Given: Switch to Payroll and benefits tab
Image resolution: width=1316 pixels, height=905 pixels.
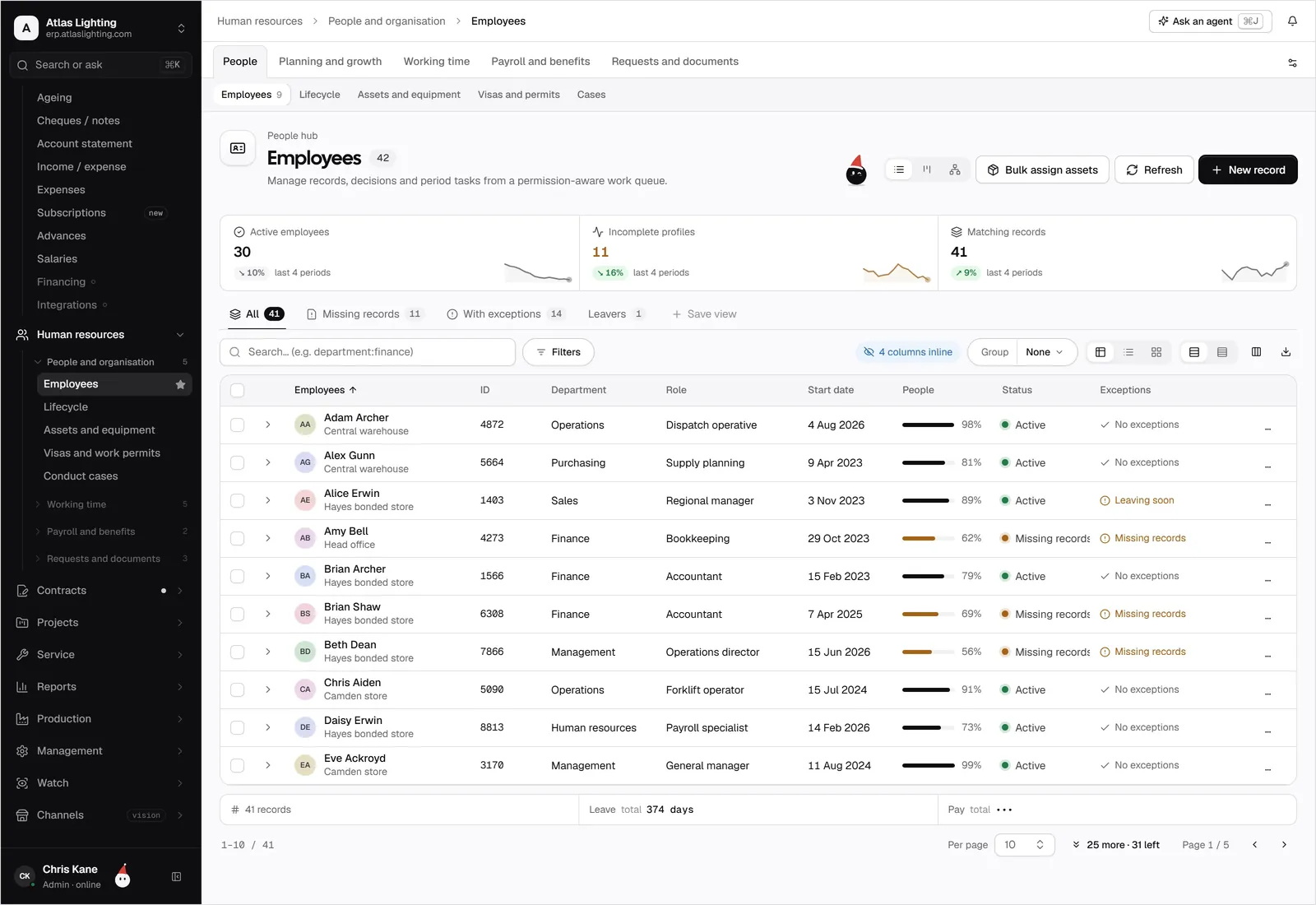Looking at the screenshot, I should [540, 62].
